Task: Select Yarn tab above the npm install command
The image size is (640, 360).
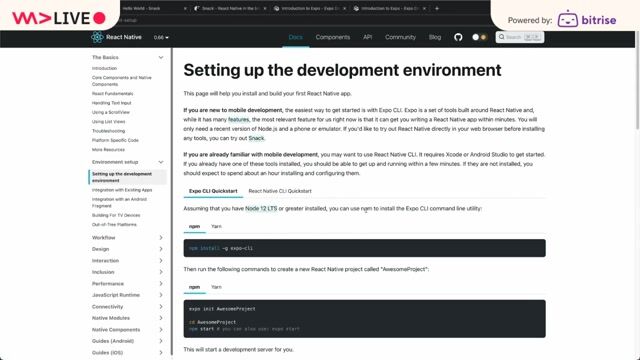Action: point(216,227)
